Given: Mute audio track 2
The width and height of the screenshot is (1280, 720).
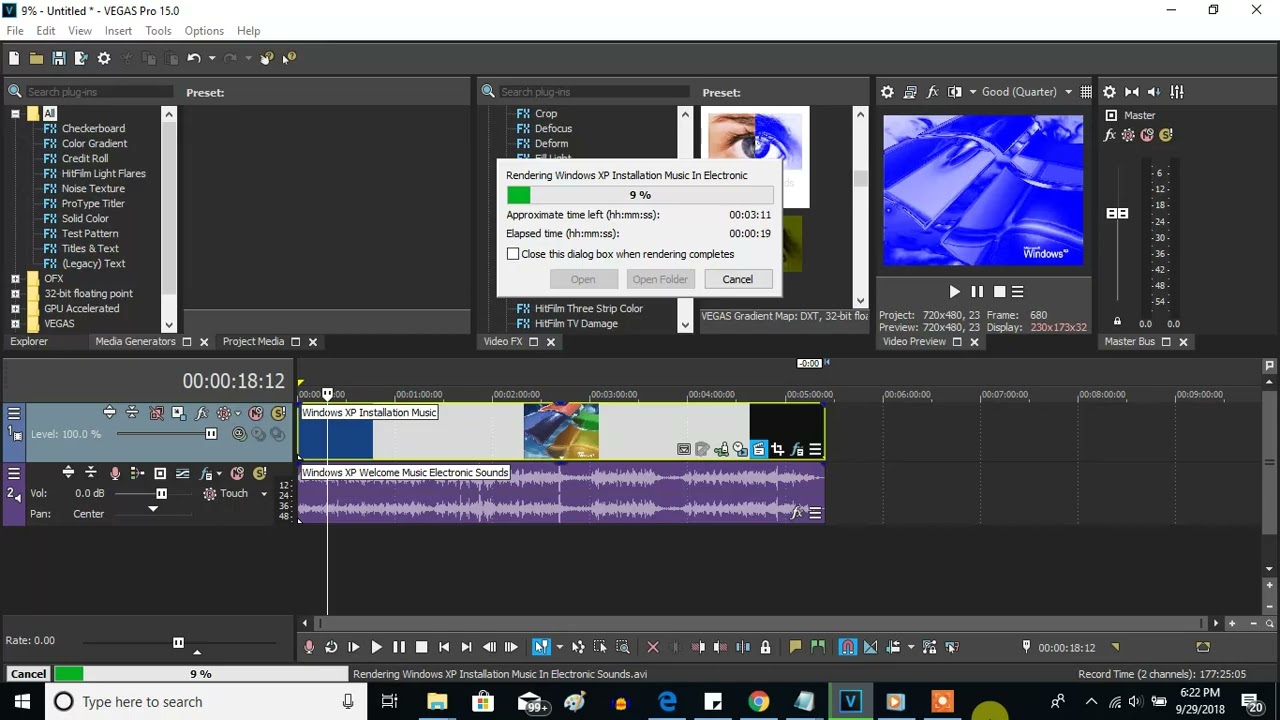Looking at the screenshot, I should [x=237, y=473].
